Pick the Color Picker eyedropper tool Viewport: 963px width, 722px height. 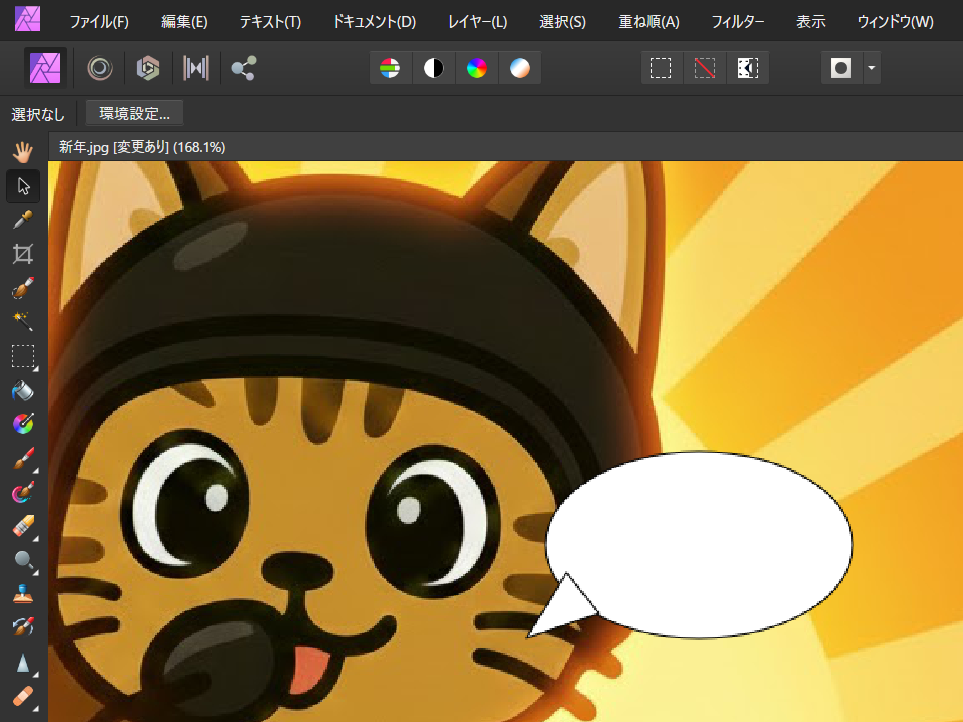(x=23, y=220)
